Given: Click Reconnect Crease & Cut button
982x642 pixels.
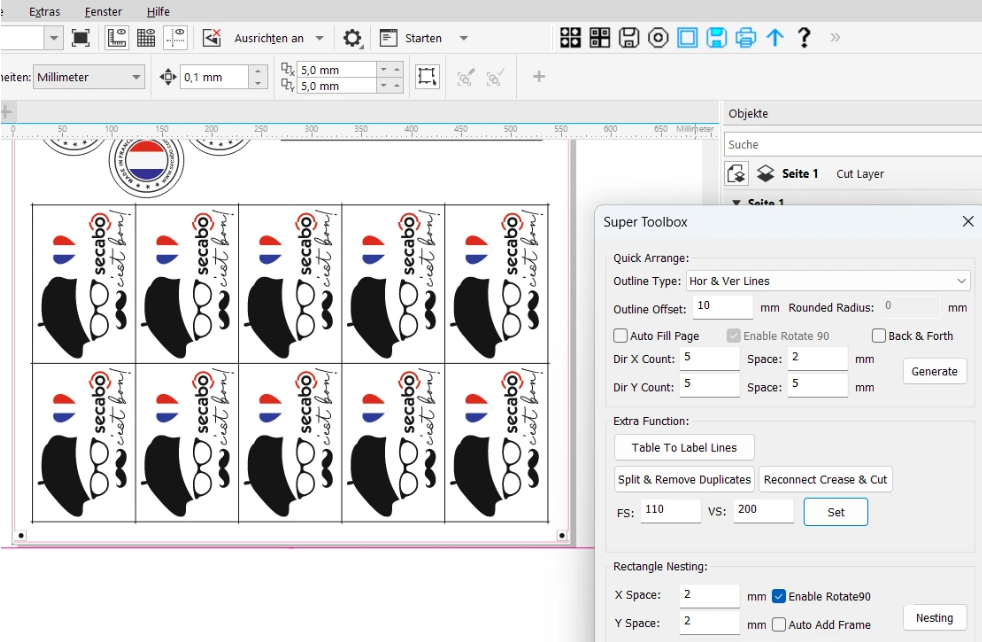Looking at the screenshot, I should point(825,479).
